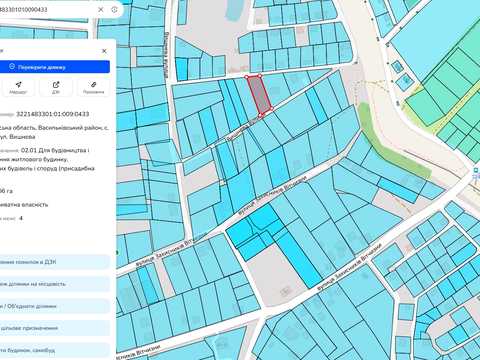Open the Об'єднати ділянки action row
This screenshot has width=480, height=360.
click(55, 306)
